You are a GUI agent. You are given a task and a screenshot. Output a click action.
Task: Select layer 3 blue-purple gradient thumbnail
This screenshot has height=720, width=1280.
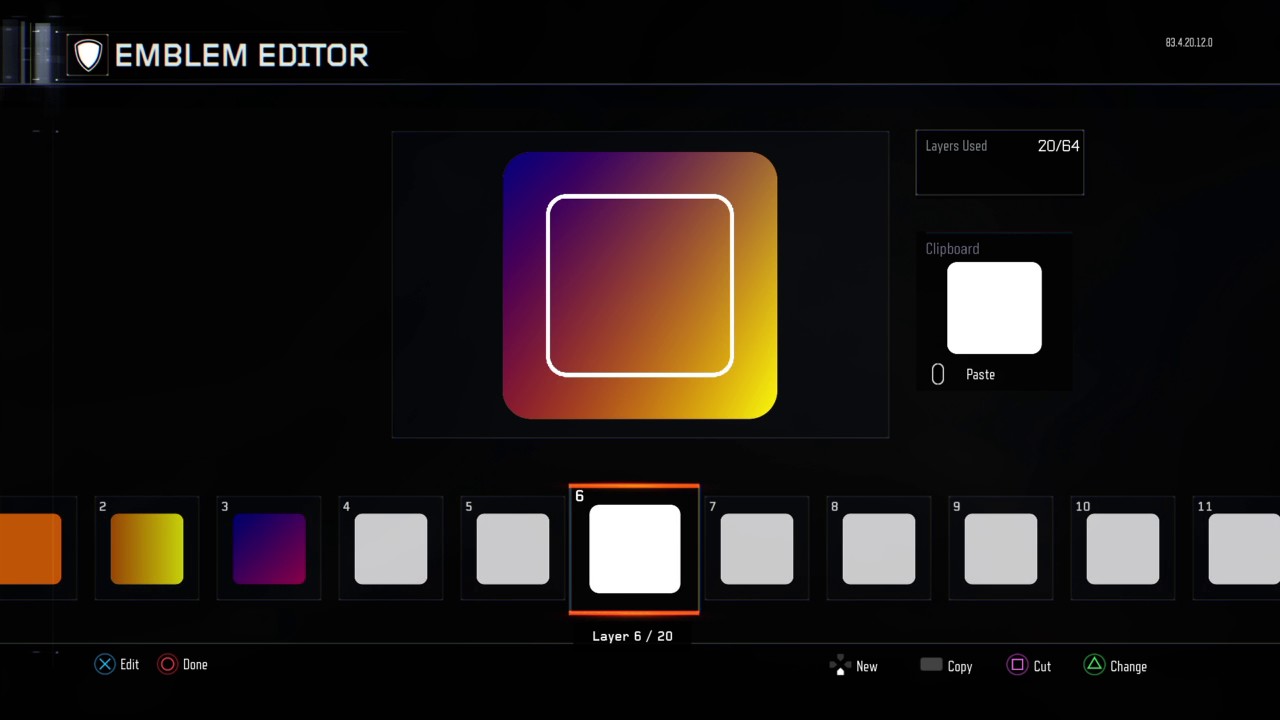(269, 549)
